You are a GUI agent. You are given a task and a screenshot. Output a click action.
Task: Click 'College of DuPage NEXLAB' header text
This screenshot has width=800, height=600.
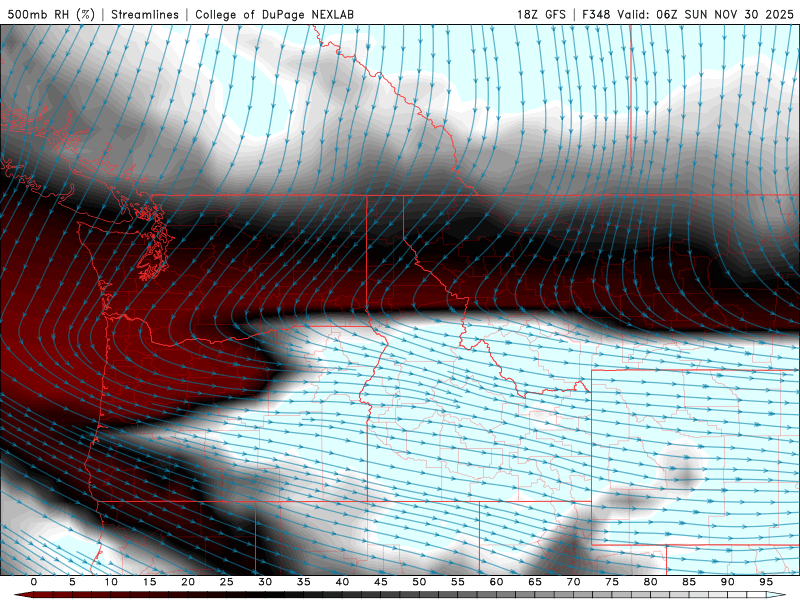(x=274, y=14)
